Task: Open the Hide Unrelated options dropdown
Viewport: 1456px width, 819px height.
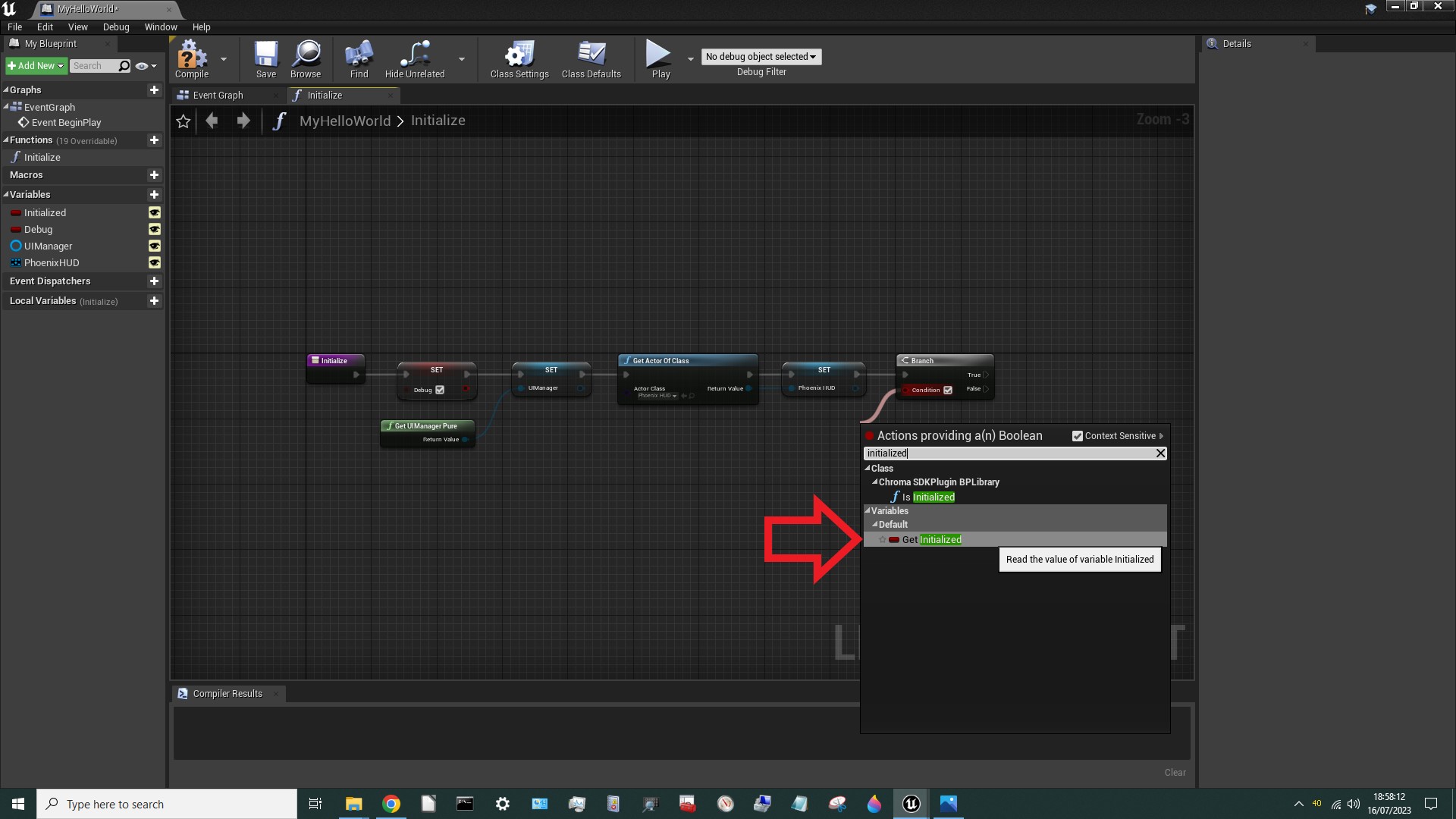Action: click(462, 58)
